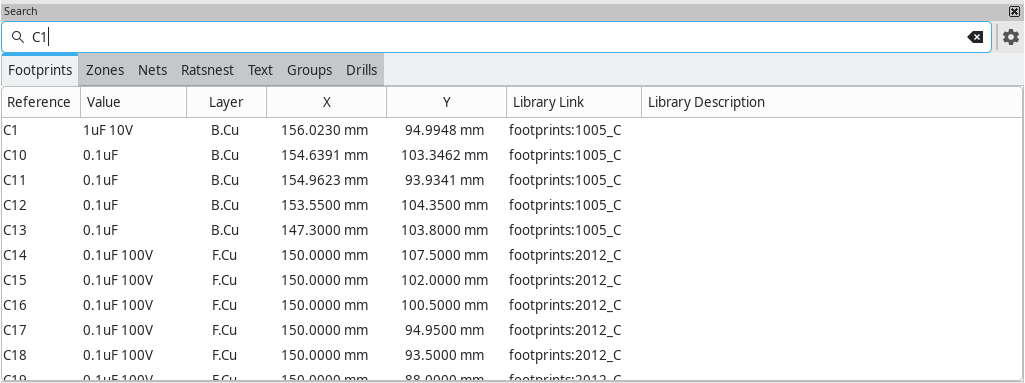The image size is (1025, 383).
Task: Select footprint row C11
Action: (512, 180)
